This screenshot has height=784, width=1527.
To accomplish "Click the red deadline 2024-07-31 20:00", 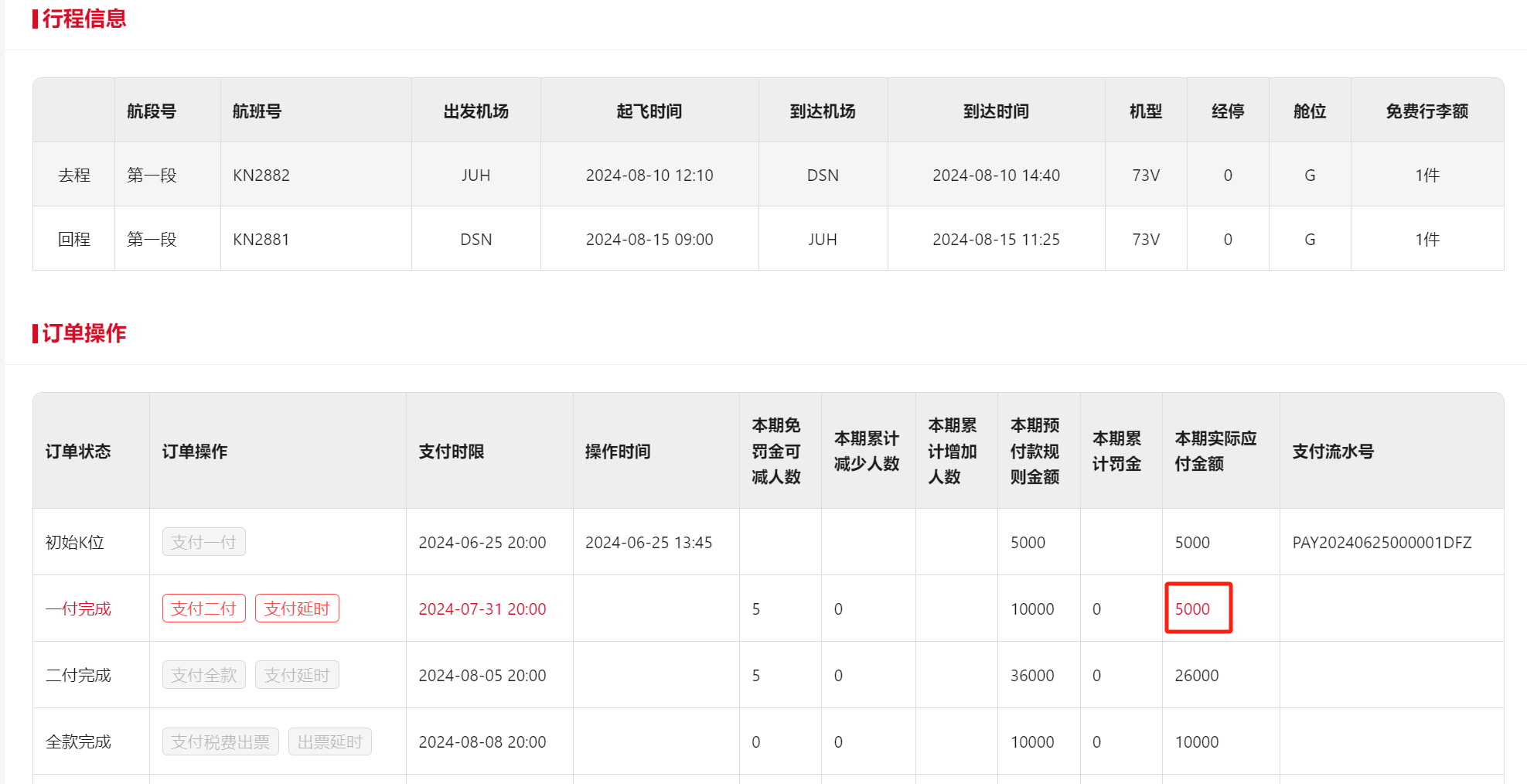I will click(x=482, y=609).
